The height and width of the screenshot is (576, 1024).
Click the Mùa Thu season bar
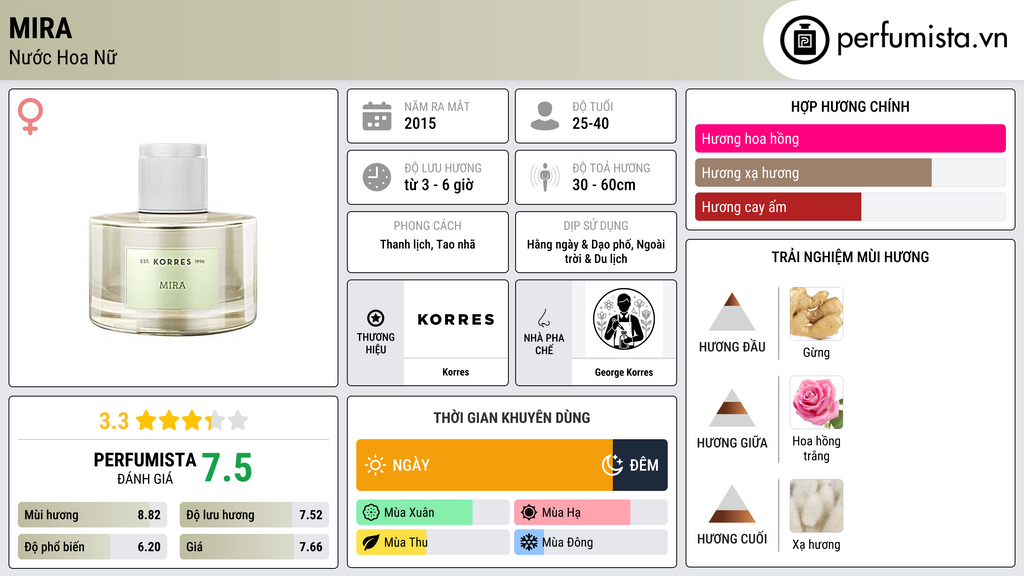click(433, 542)
